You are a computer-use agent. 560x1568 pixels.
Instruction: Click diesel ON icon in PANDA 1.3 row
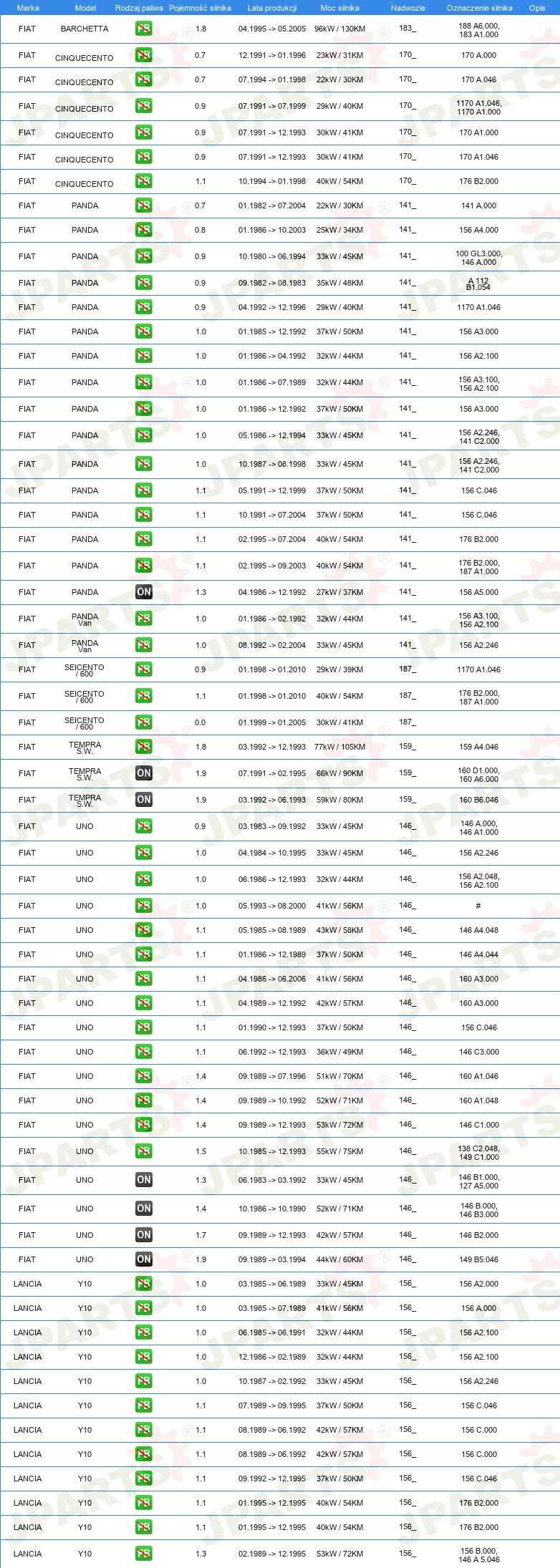[x=143, y=592]
